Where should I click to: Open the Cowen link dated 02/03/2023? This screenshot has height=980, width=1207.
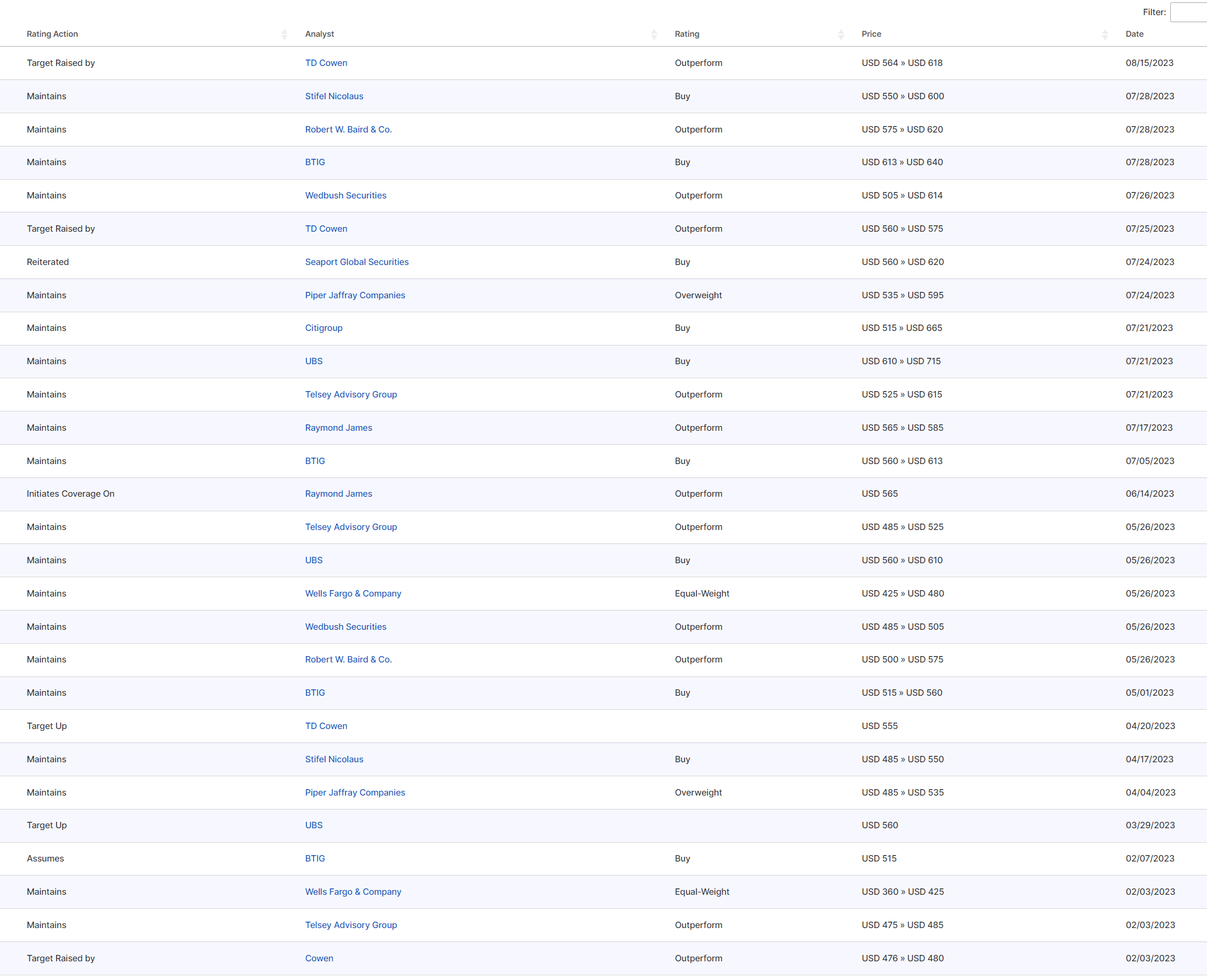point(319,958)
